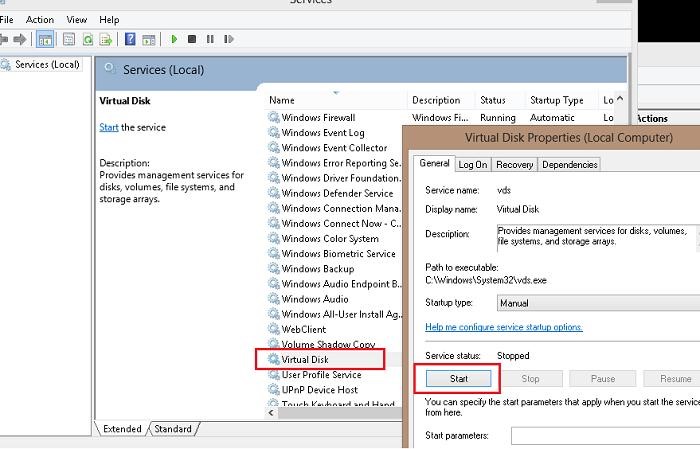Switch to the Dependencies tab
700x449 pixels.
(x=570, y=164)
